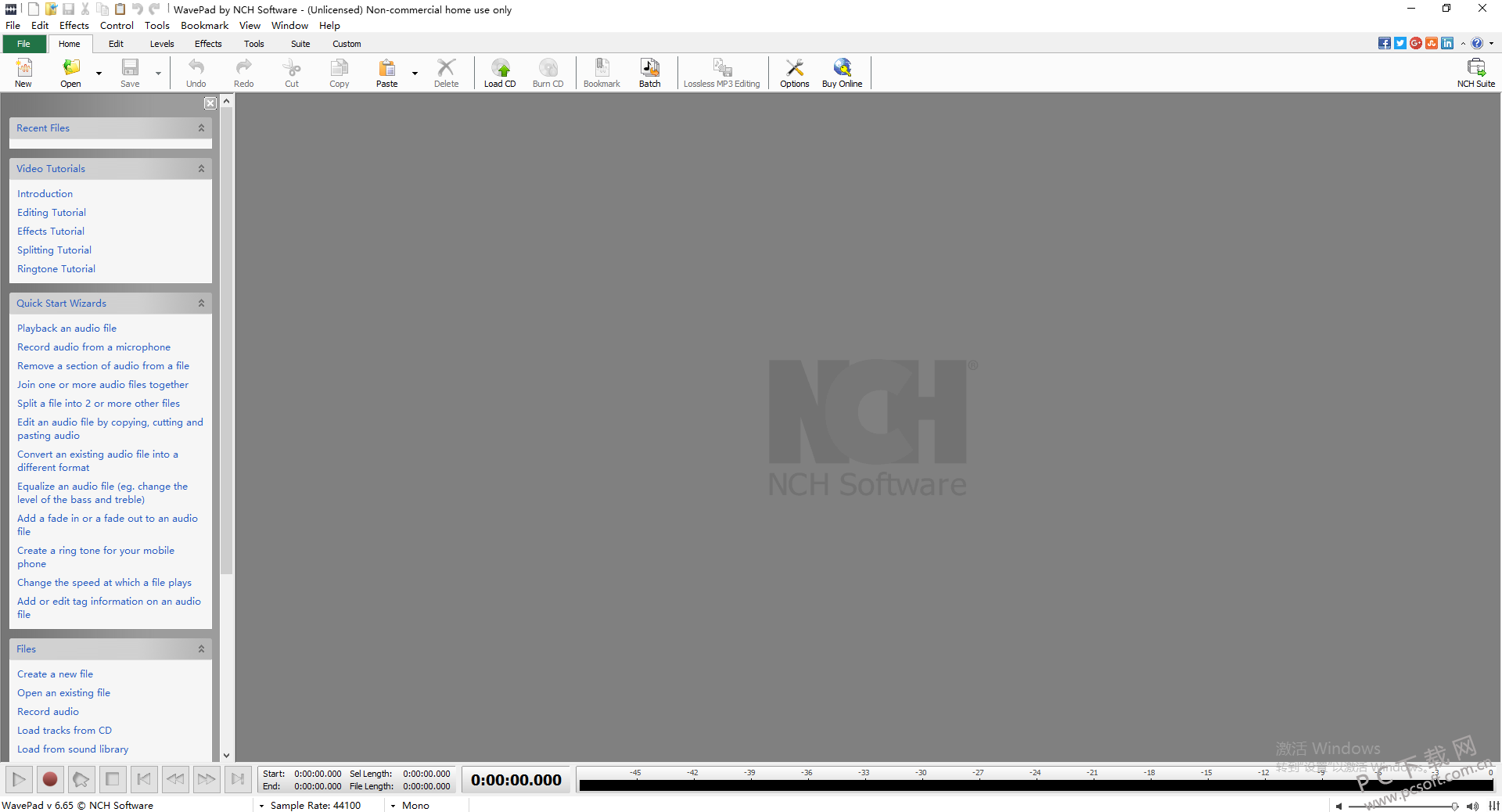This screenshot has width=1502, height=812.
Task: Click the quick-access paste icon in title bar
Action: click(x=120, y=9)
